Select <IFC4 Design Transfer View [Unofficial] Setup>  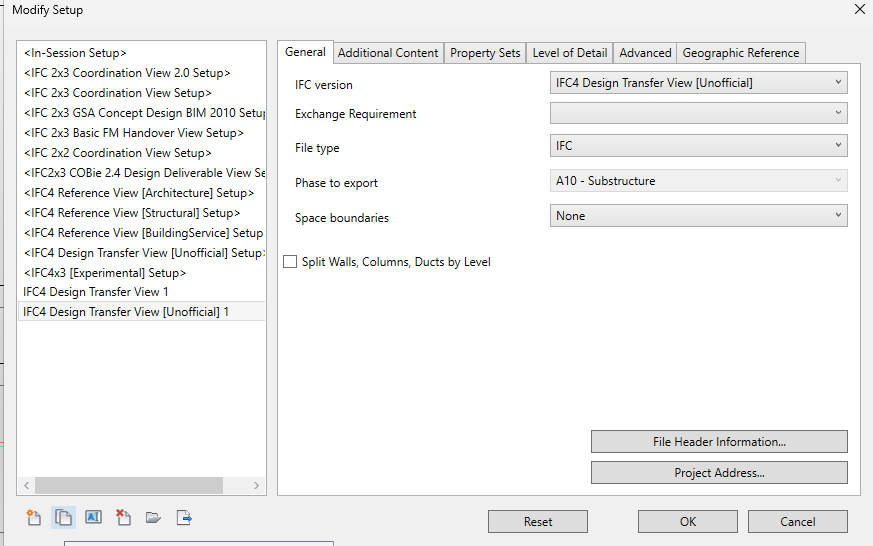tap(141, 253)
